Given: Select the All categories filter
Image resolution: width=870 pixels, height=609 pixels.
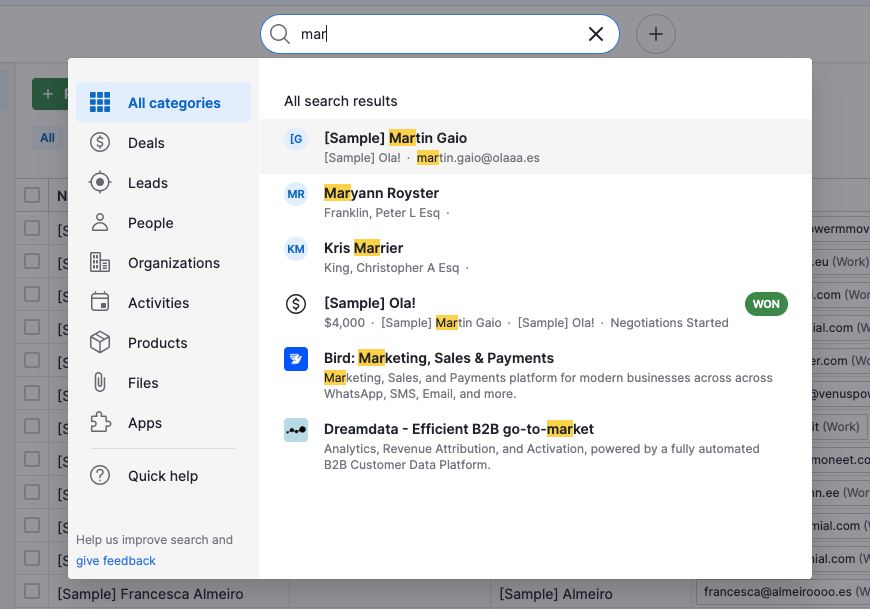Looking at the screenshot, I should click(163, 103).
